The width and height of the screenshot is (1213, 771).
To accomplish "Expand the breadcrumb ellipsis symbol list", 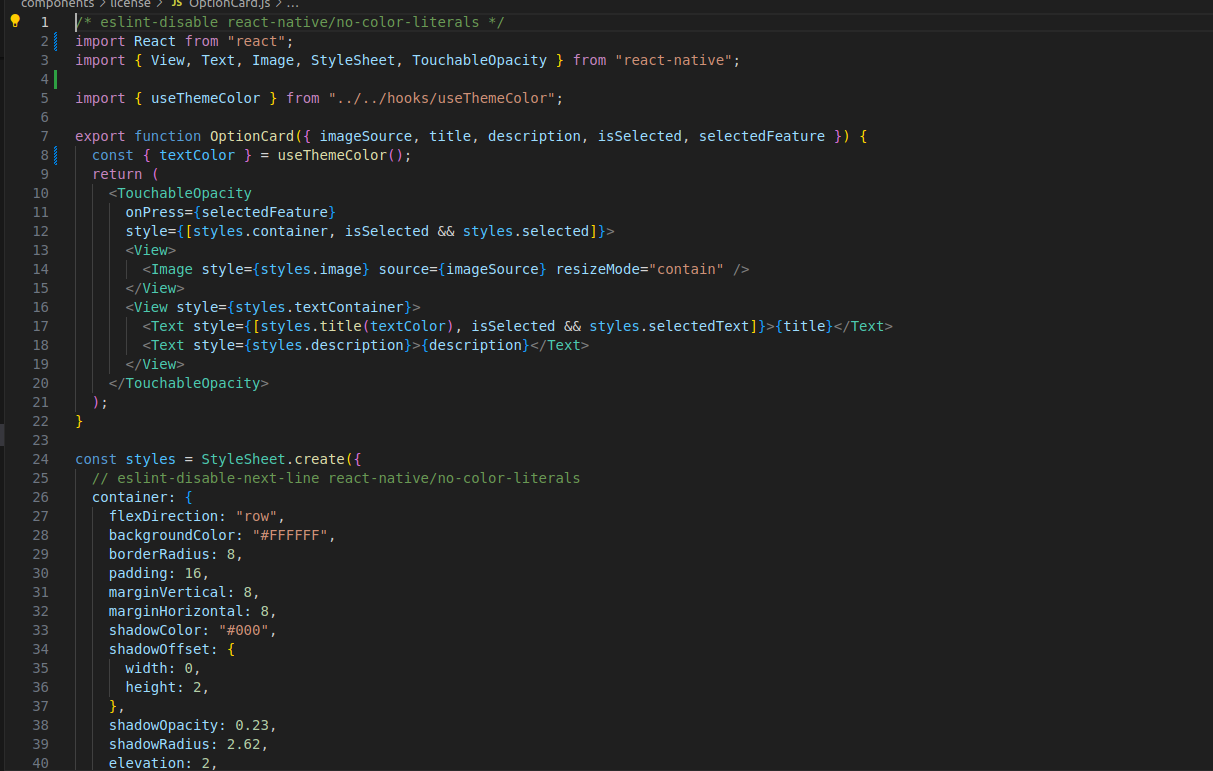I will (292, 4).
